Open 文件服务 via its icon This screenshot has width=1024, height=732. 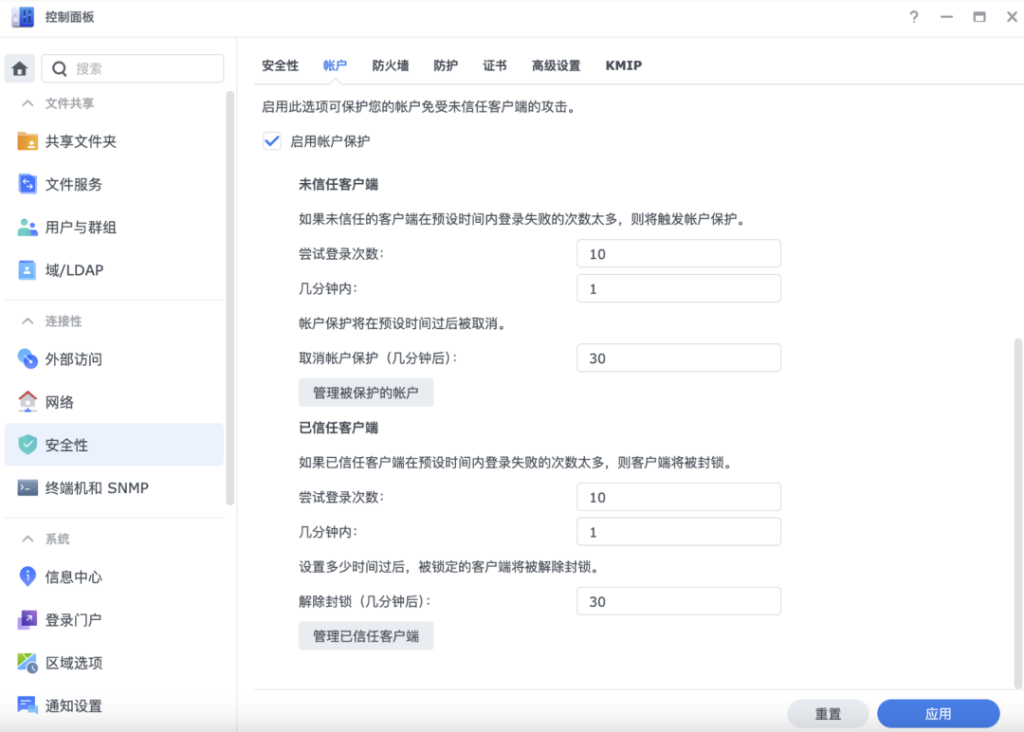point(28,184)
